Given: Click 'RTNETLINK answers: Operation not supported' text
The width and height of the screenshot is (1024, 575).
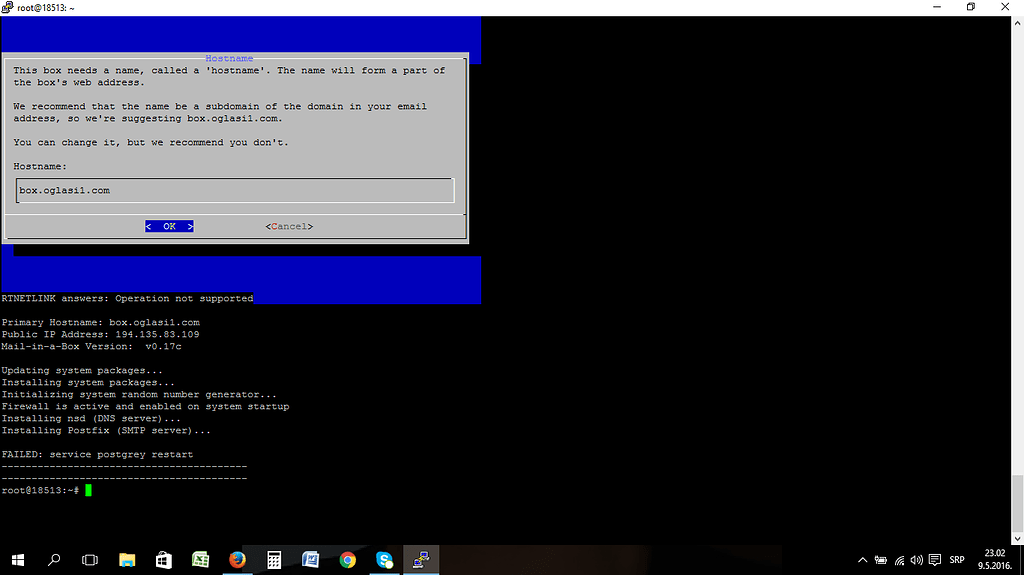Looking at the screenshot, I should (127, 298).
